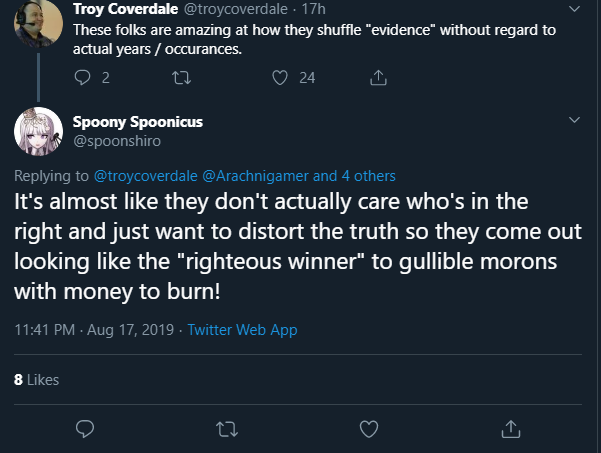Screen dimensions: 601x453
Task: Reply to Spoony Spoonicus's tweet
Action: [x=85, y=428]
